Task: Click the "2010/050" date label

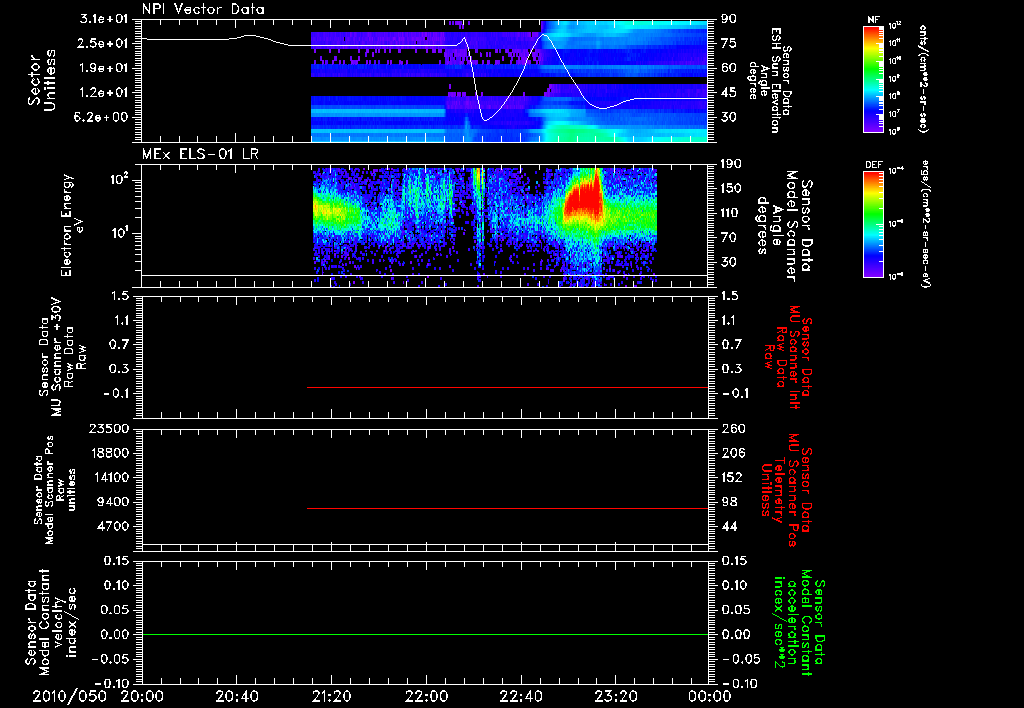Action: (x=69, y=696)
